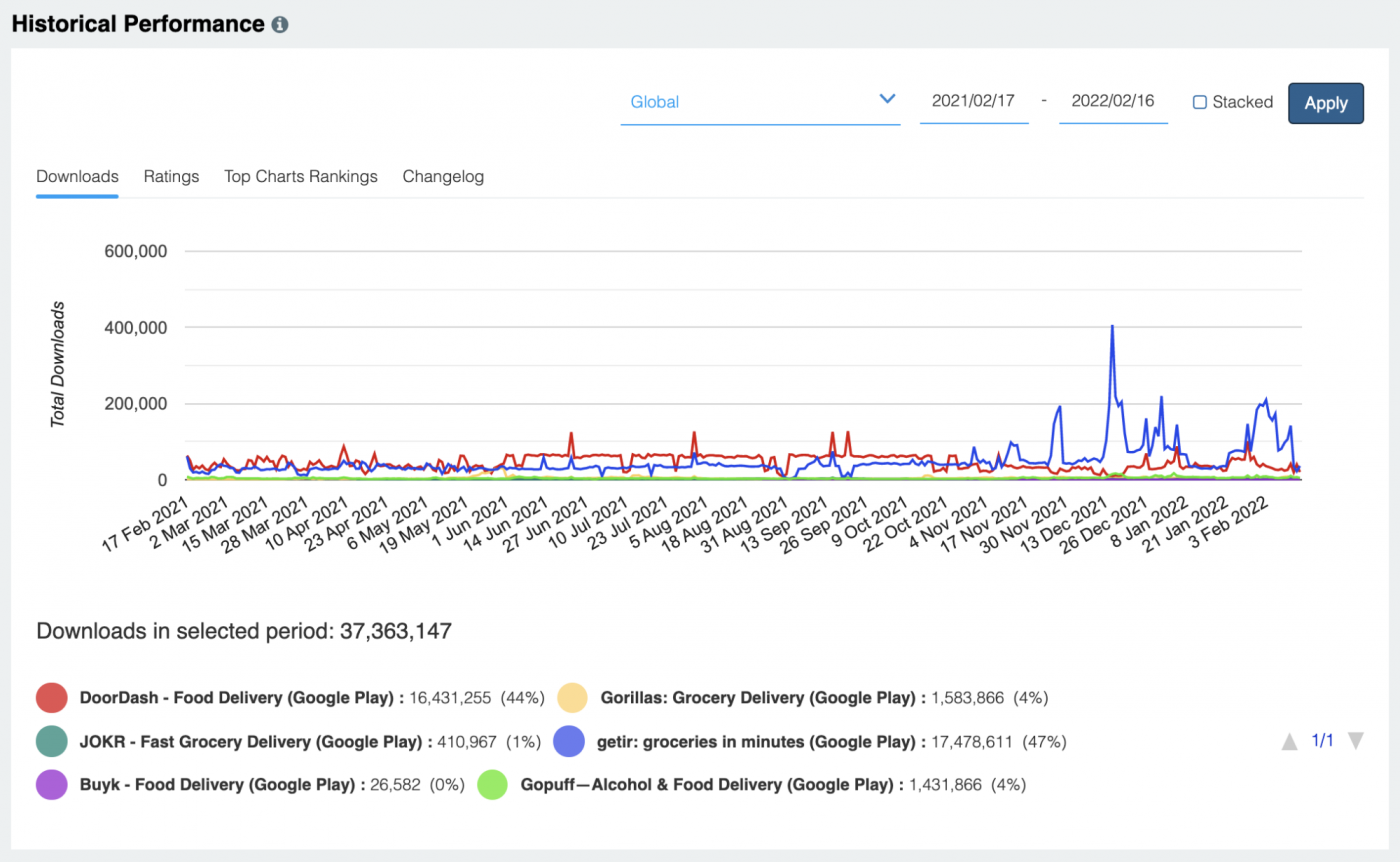1400x862 pixels.
Task: Toggle the yellow Gorillas legend swatch
Action: 572,698
